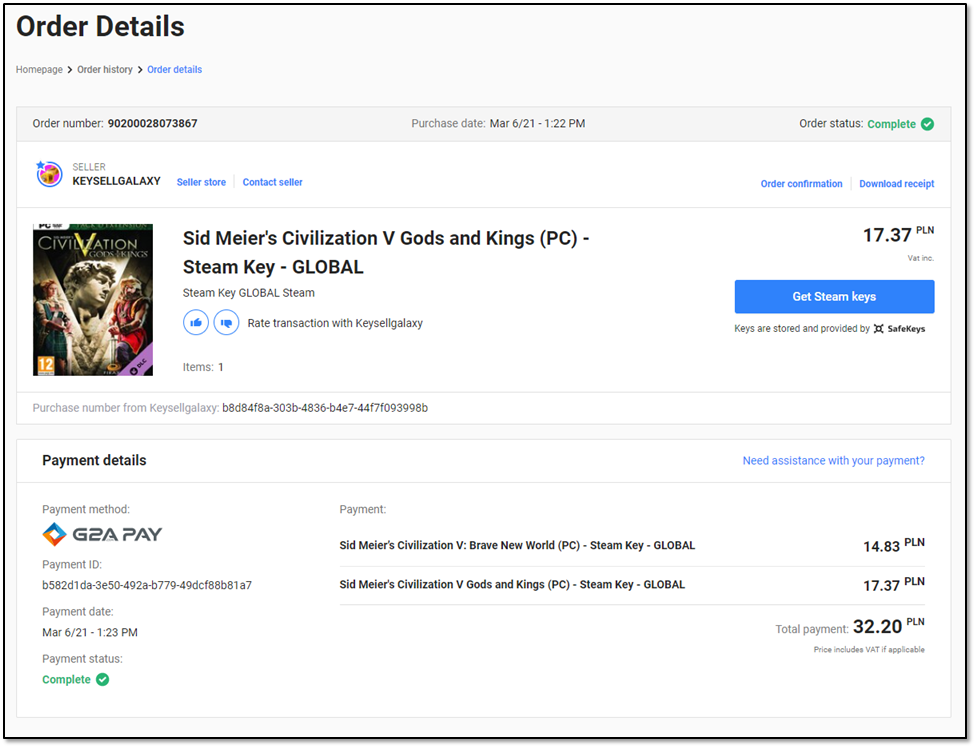This screenshot has height=748, width=976.
Task: Open the Seller store page
Action: coord(201,182)
